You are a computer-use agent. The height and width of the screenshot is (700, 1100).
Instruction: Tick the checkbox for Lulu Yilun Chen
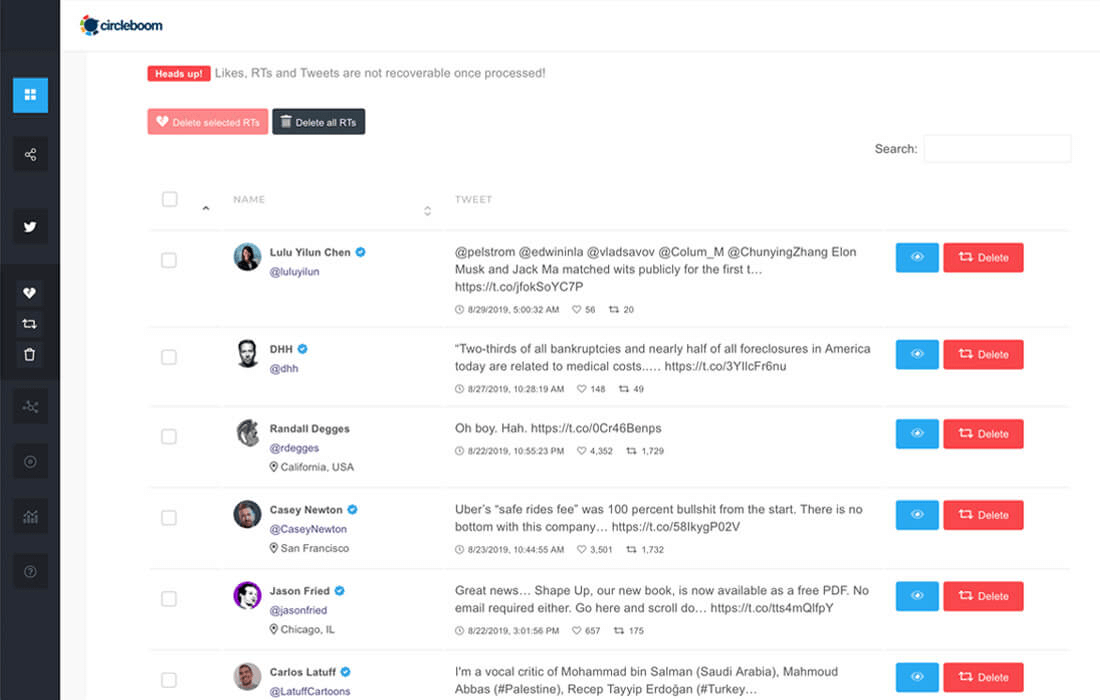click(x=169, y=260)
